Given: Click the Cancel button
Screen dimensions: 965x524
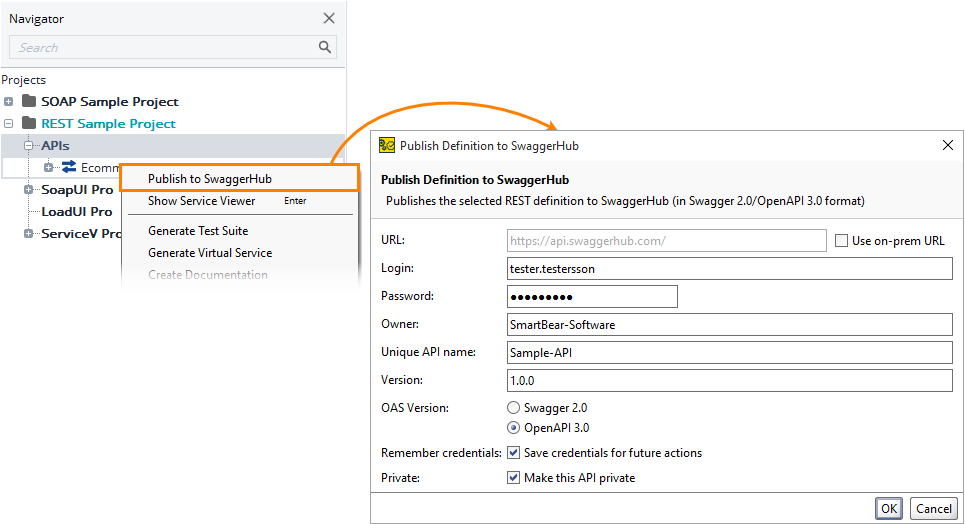Looking at the screenshot, I should pyautogui.click(x=934, y=509).
